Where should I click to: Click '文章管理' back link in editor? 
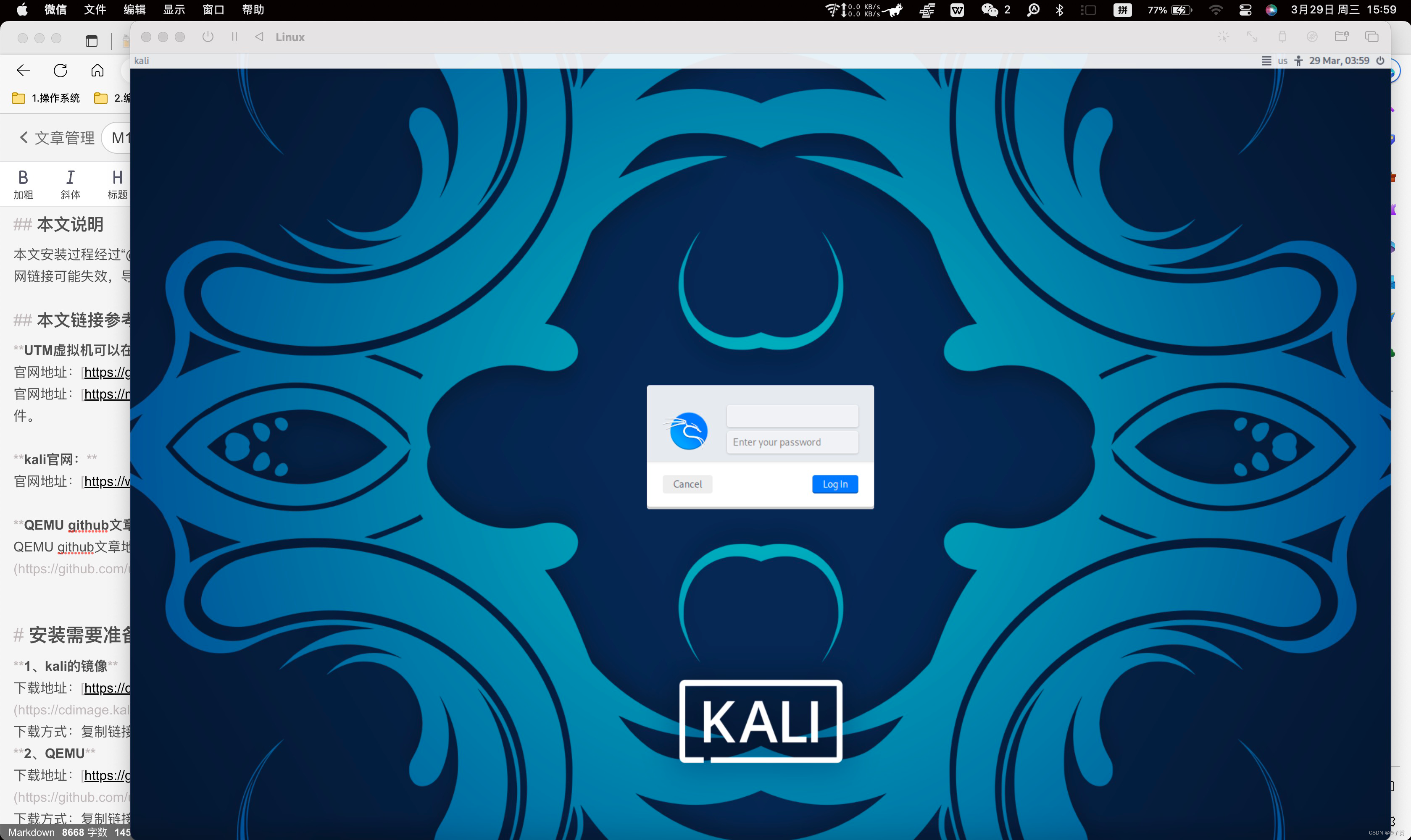[57, 137]
